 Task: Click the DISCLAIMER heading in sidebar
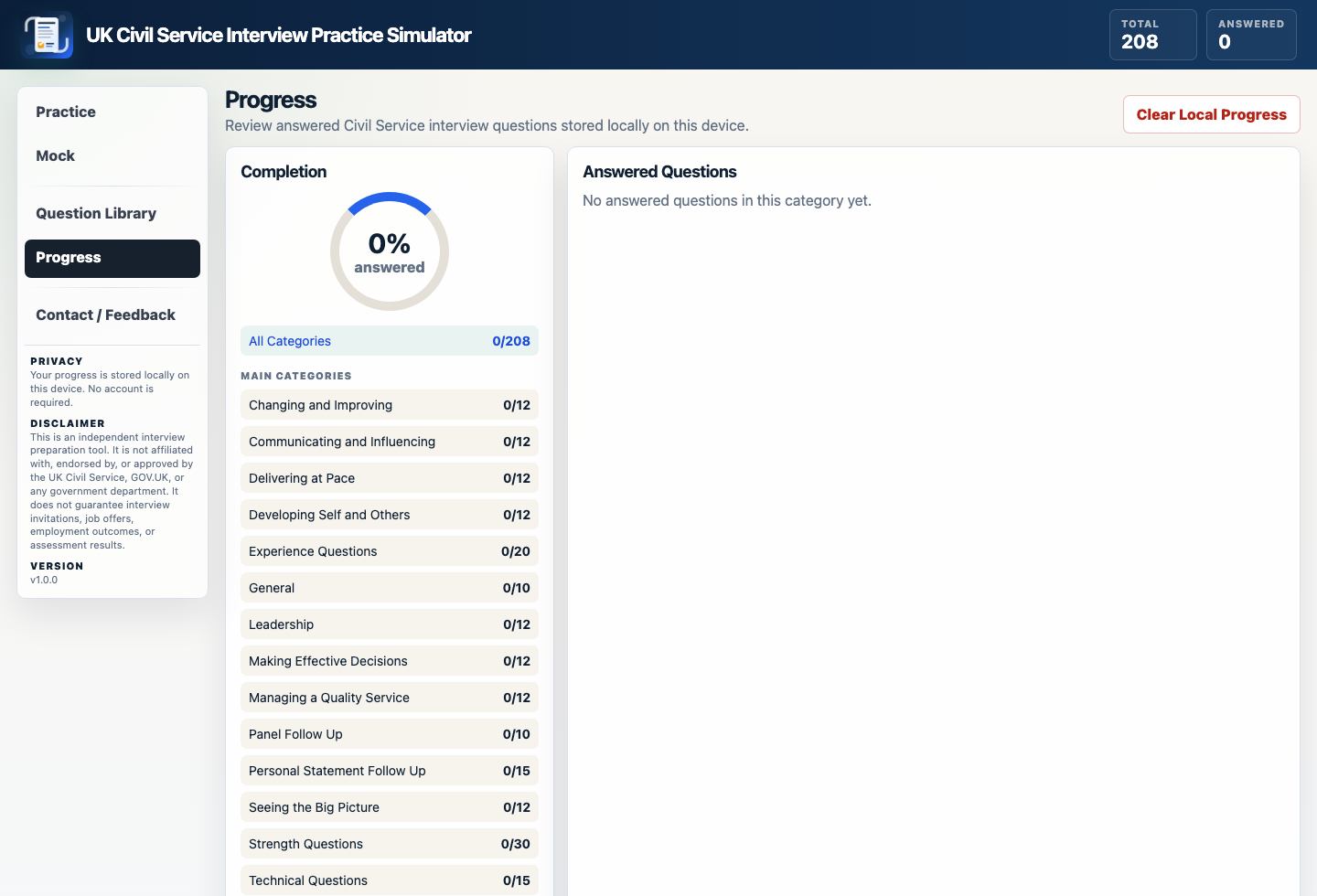(x=68, y=423)
